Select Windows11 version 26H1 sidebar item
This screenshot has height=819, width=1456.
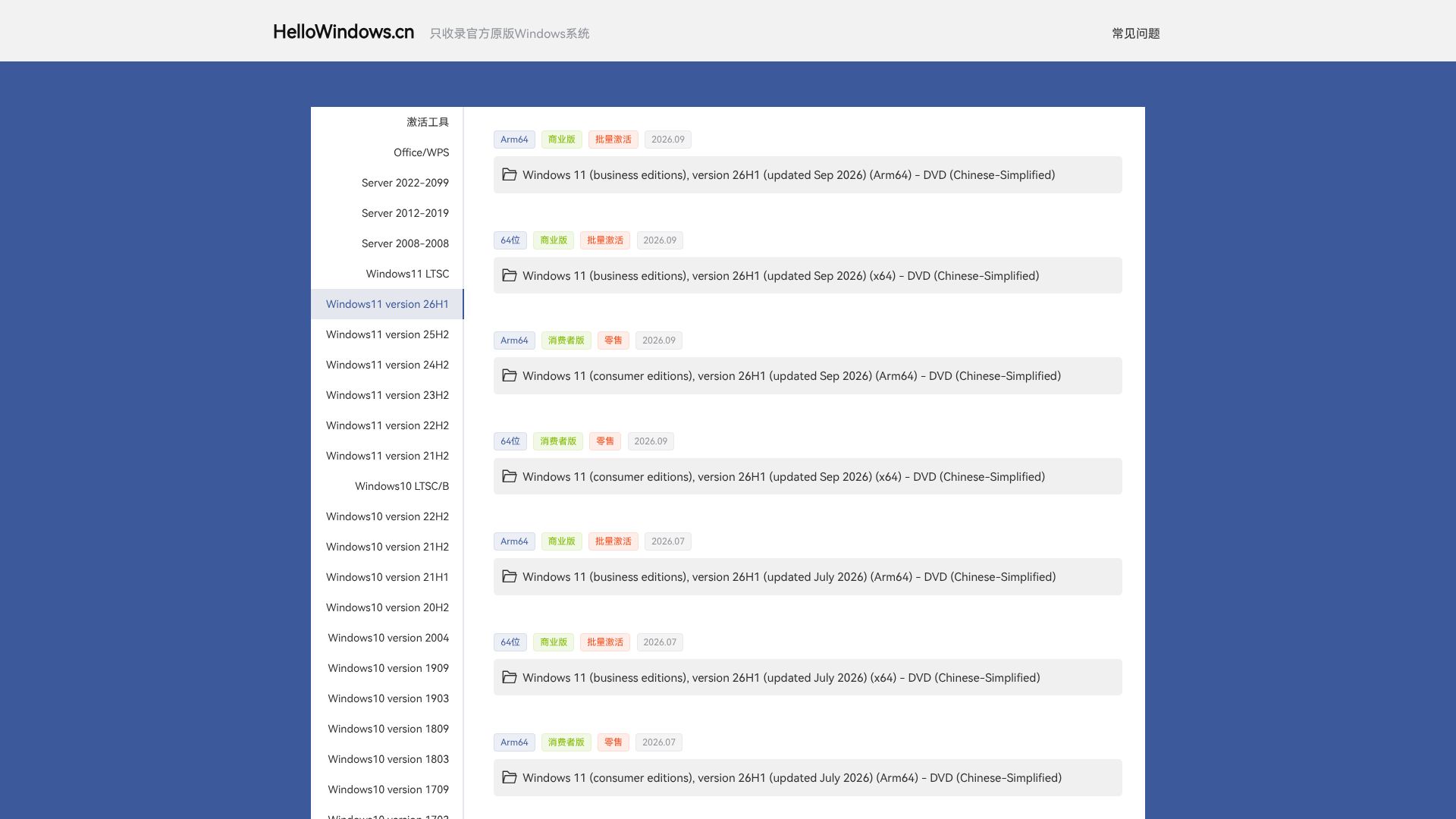pyautogui.click(x=387, y=304)
